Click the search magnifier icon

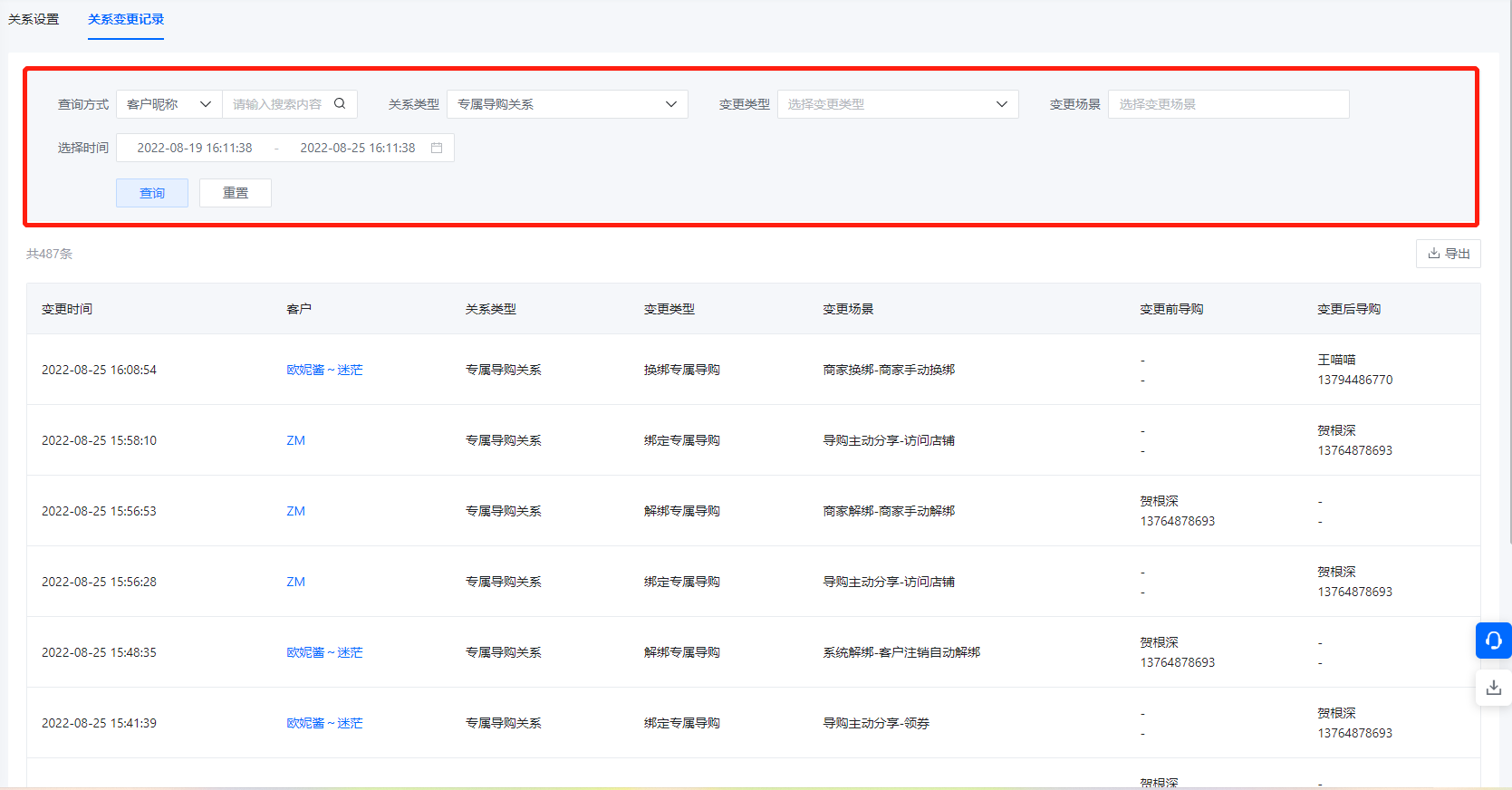(x=340, y=104)
